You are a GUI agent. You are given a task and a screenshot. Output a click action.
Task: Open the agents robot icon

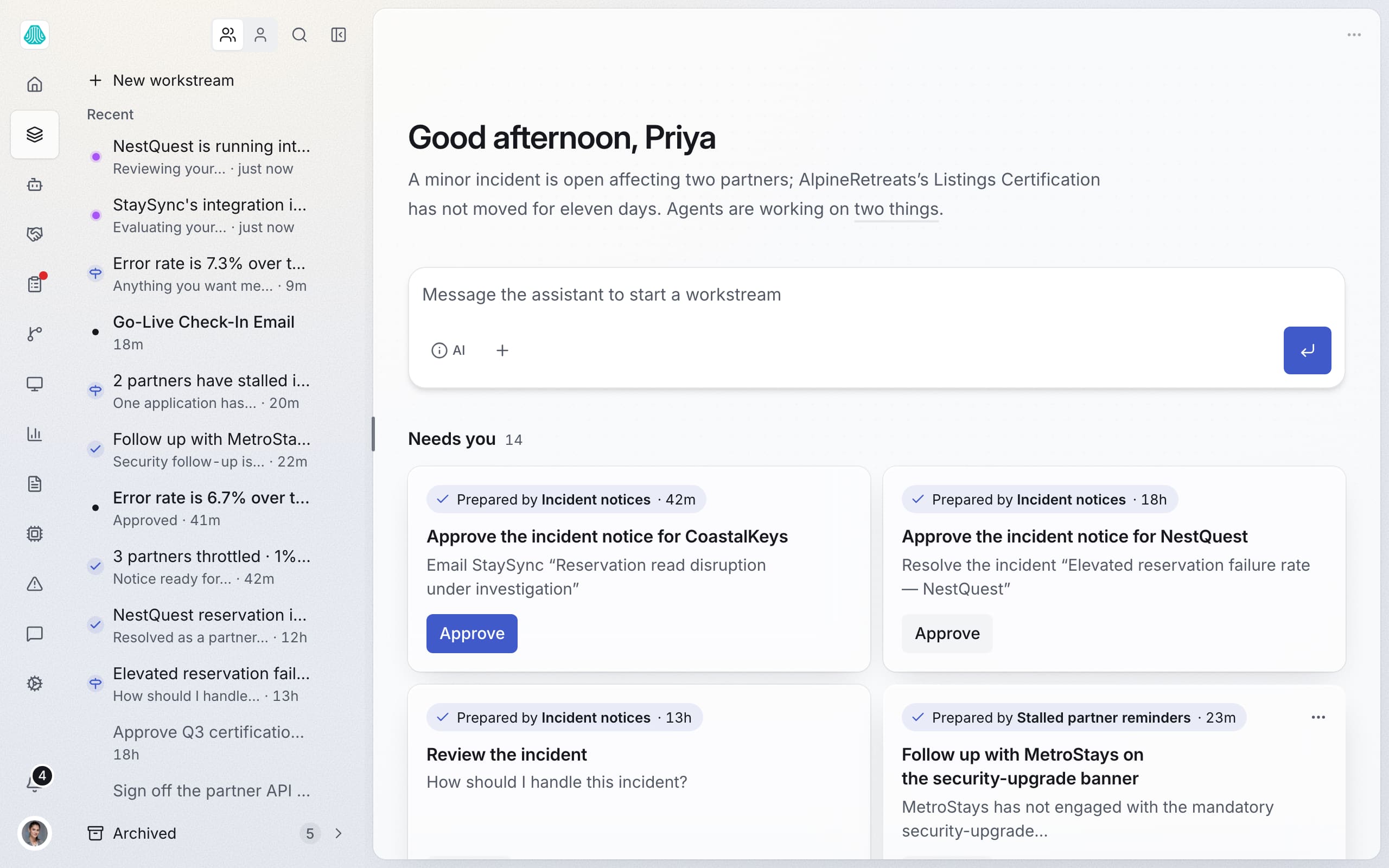coord(34,184)
